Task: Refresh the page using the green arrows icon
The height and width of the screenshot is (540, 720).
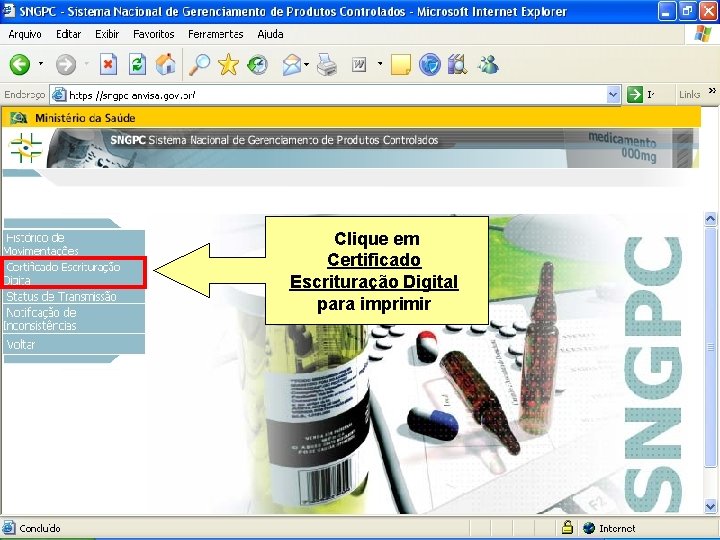Action: 137,65
